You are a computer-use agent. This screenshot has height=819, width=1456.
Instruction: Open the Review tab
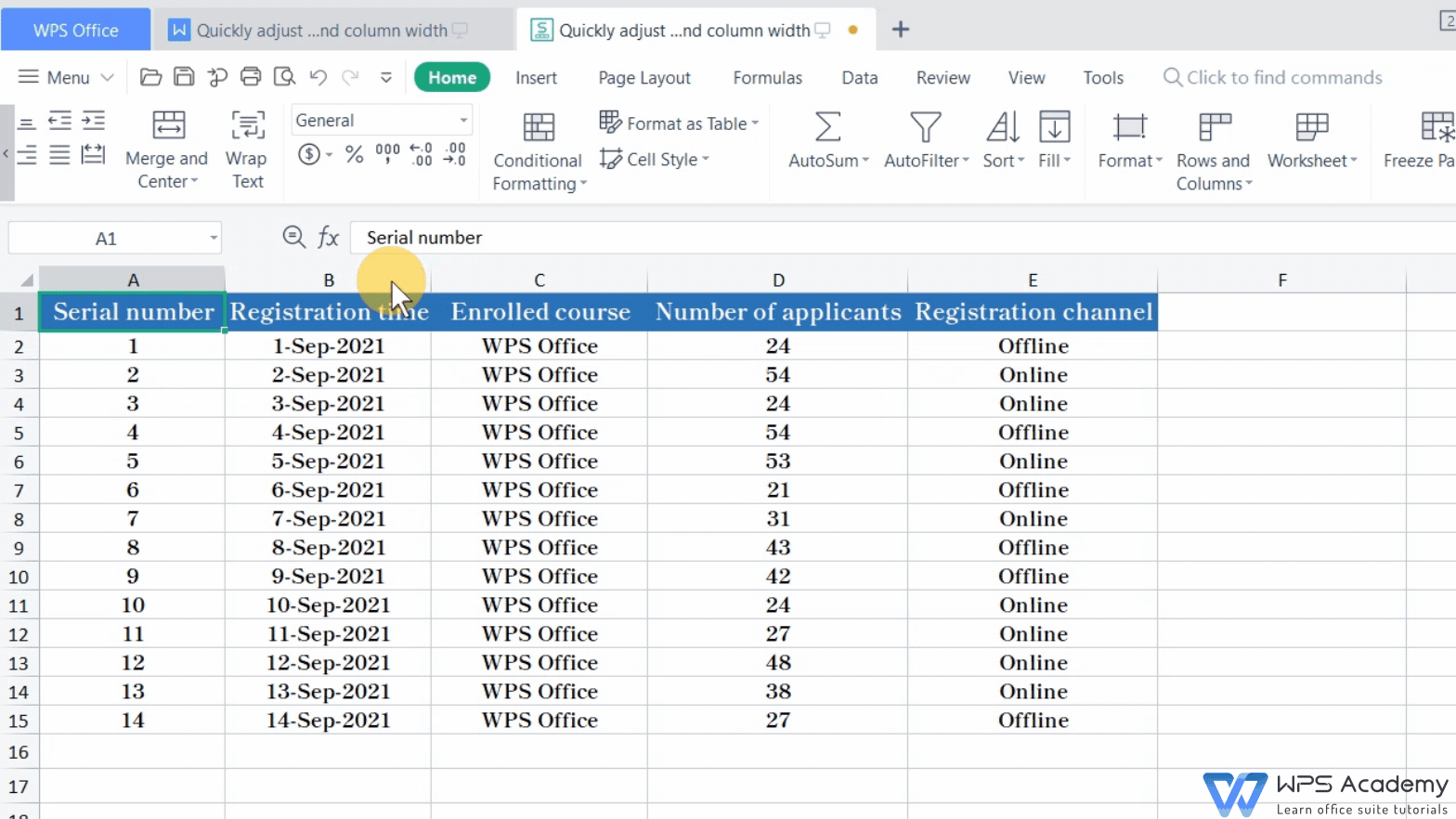point(943,78)
